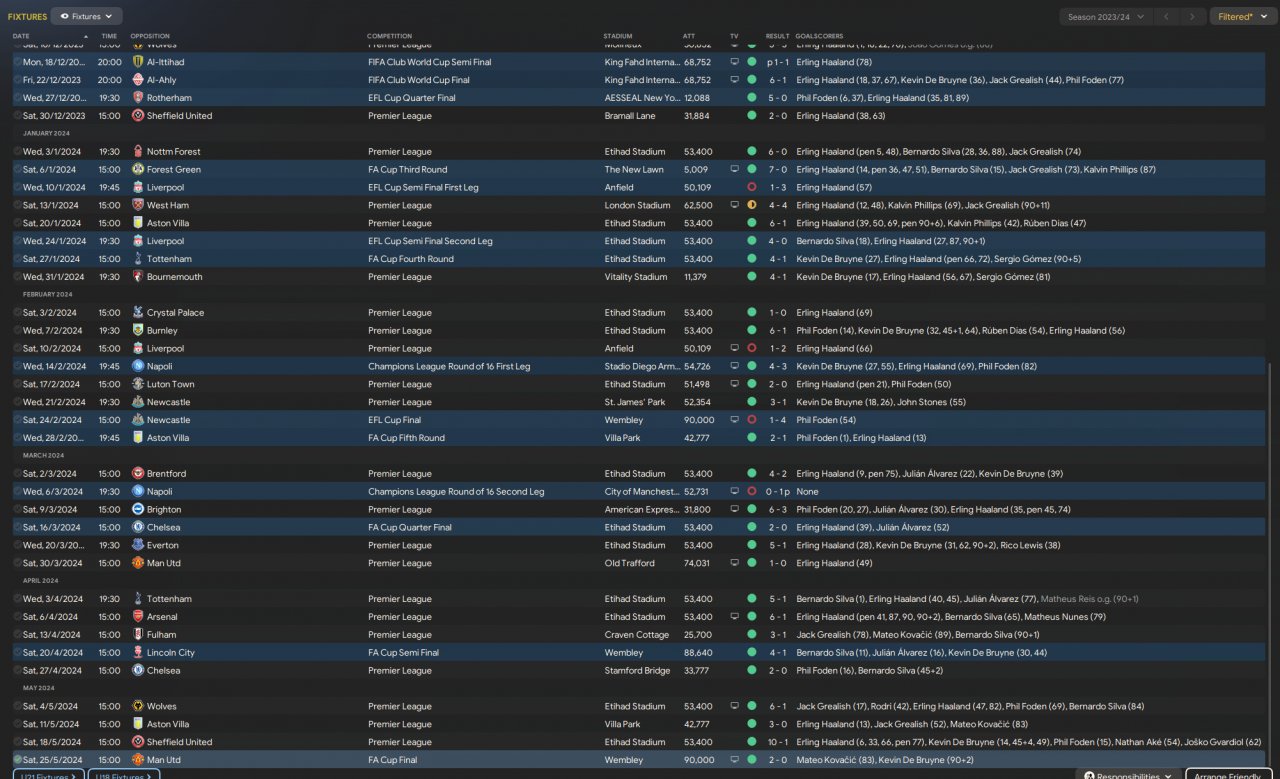The image size is (1280, 779).
Task: Click the Rotherham club badge
Action: [x=138, y=98]
